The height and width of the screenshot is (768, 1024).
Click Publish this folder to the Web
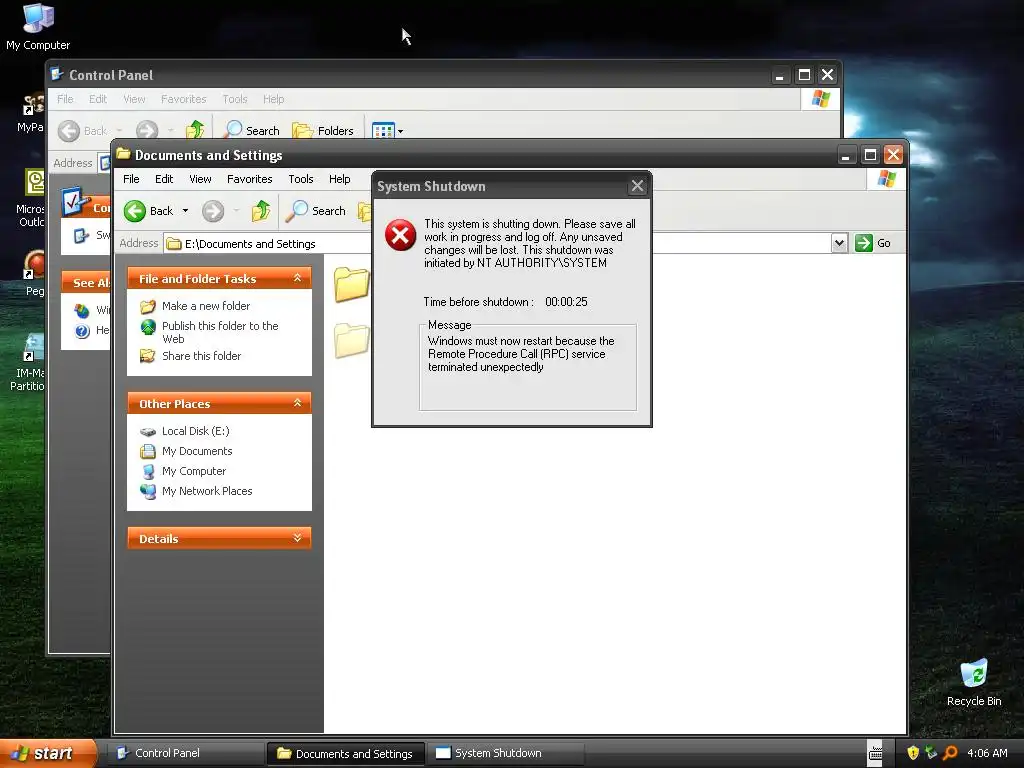(x=220, y=332)
